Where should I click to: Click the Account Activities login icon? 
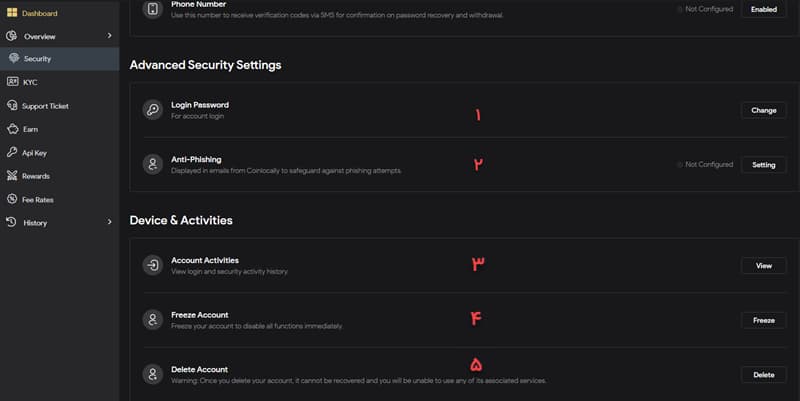pos(152,265)
